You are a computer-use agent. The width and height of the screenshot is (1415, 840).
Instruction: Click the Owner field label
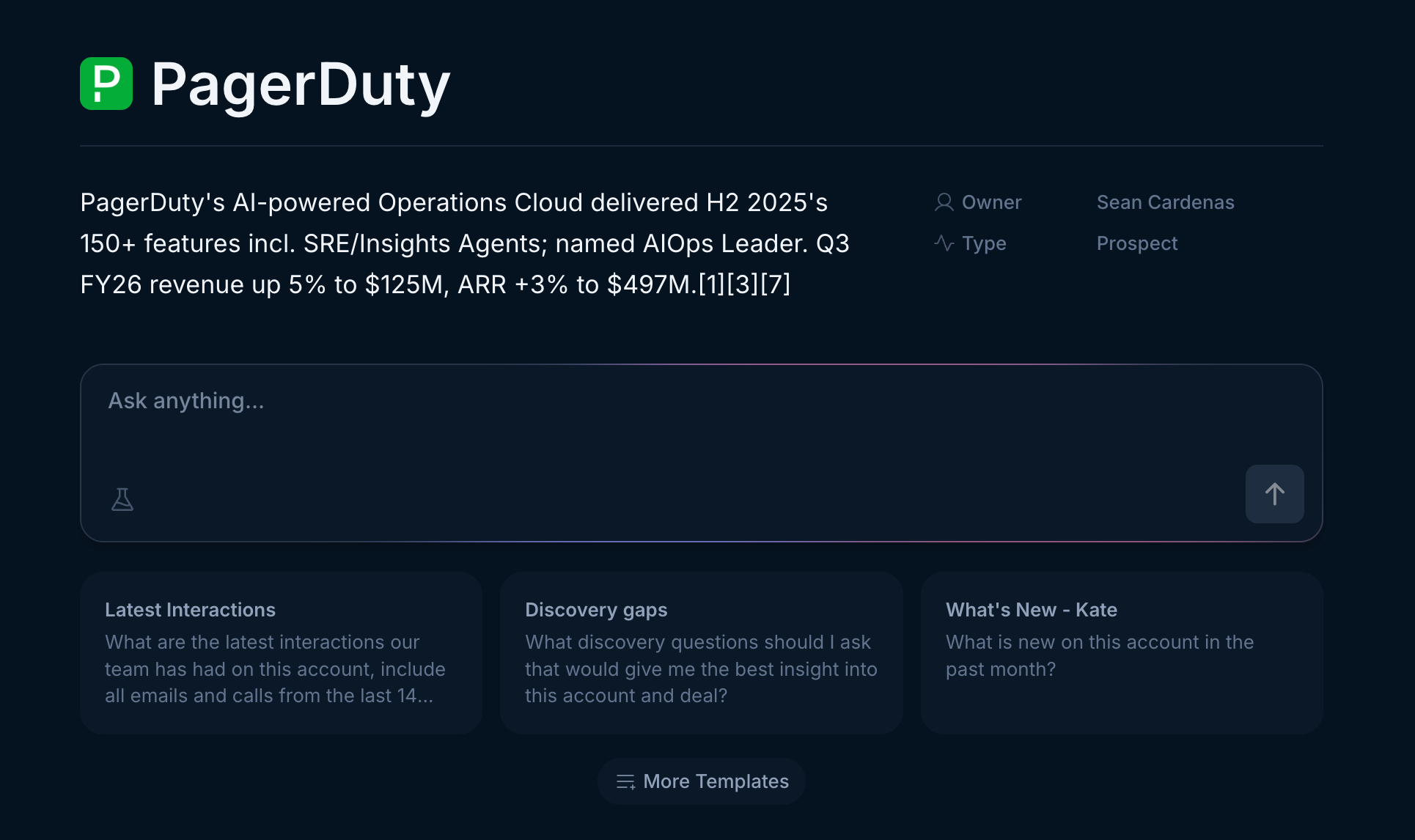point(991,202)
